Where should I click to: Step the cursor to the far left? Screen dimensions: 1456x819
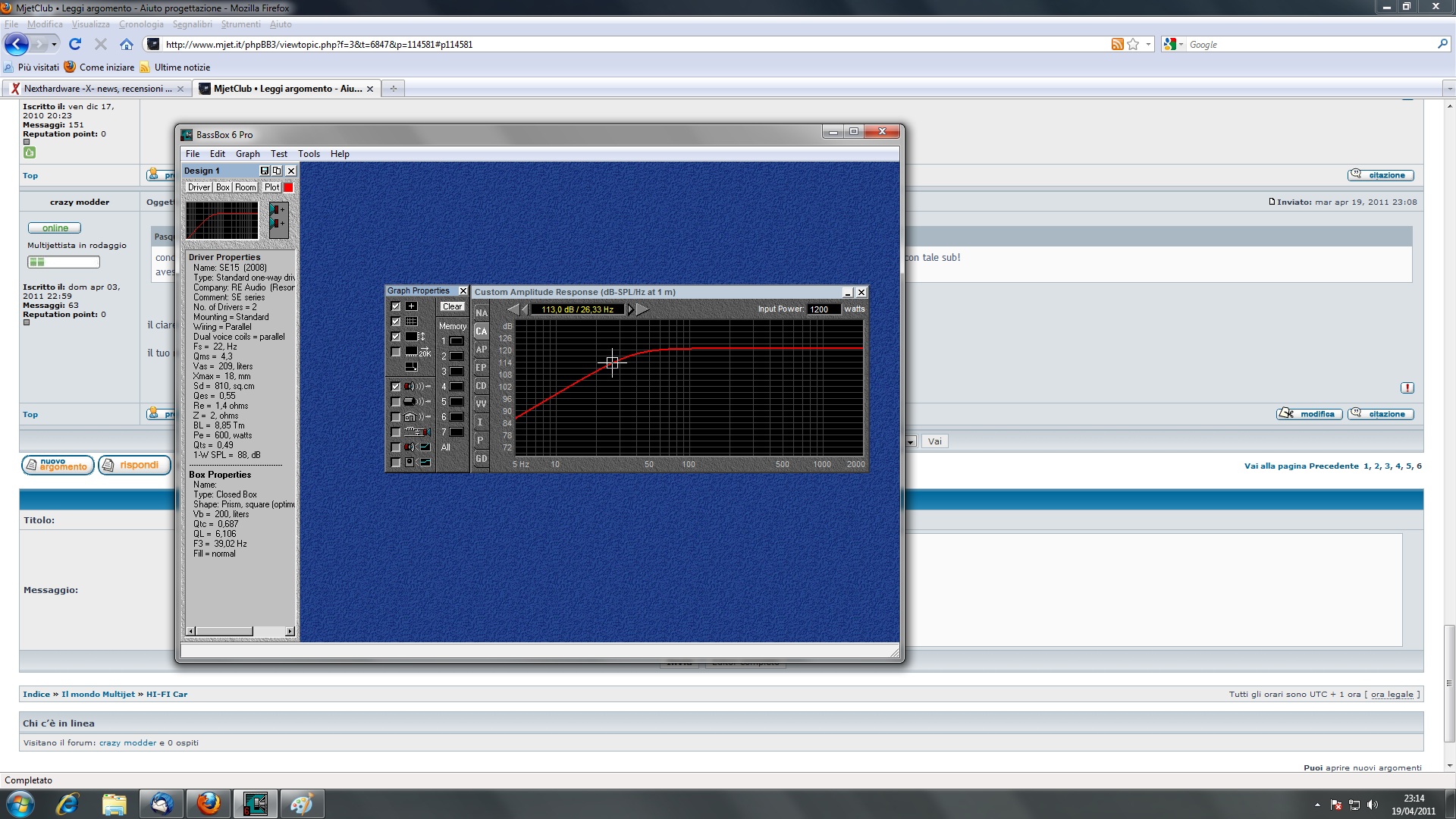(513, 309)
